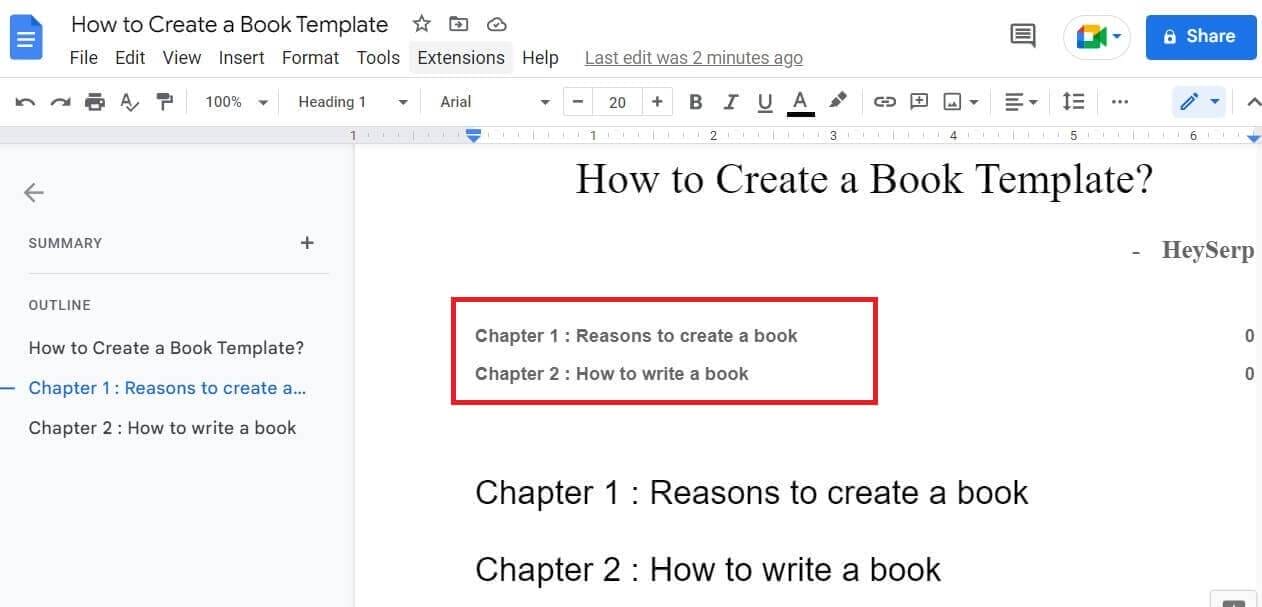Open the Spelling and grammar check icon
This screenshot has height=607, width=1262.
(x=130, y=101)
